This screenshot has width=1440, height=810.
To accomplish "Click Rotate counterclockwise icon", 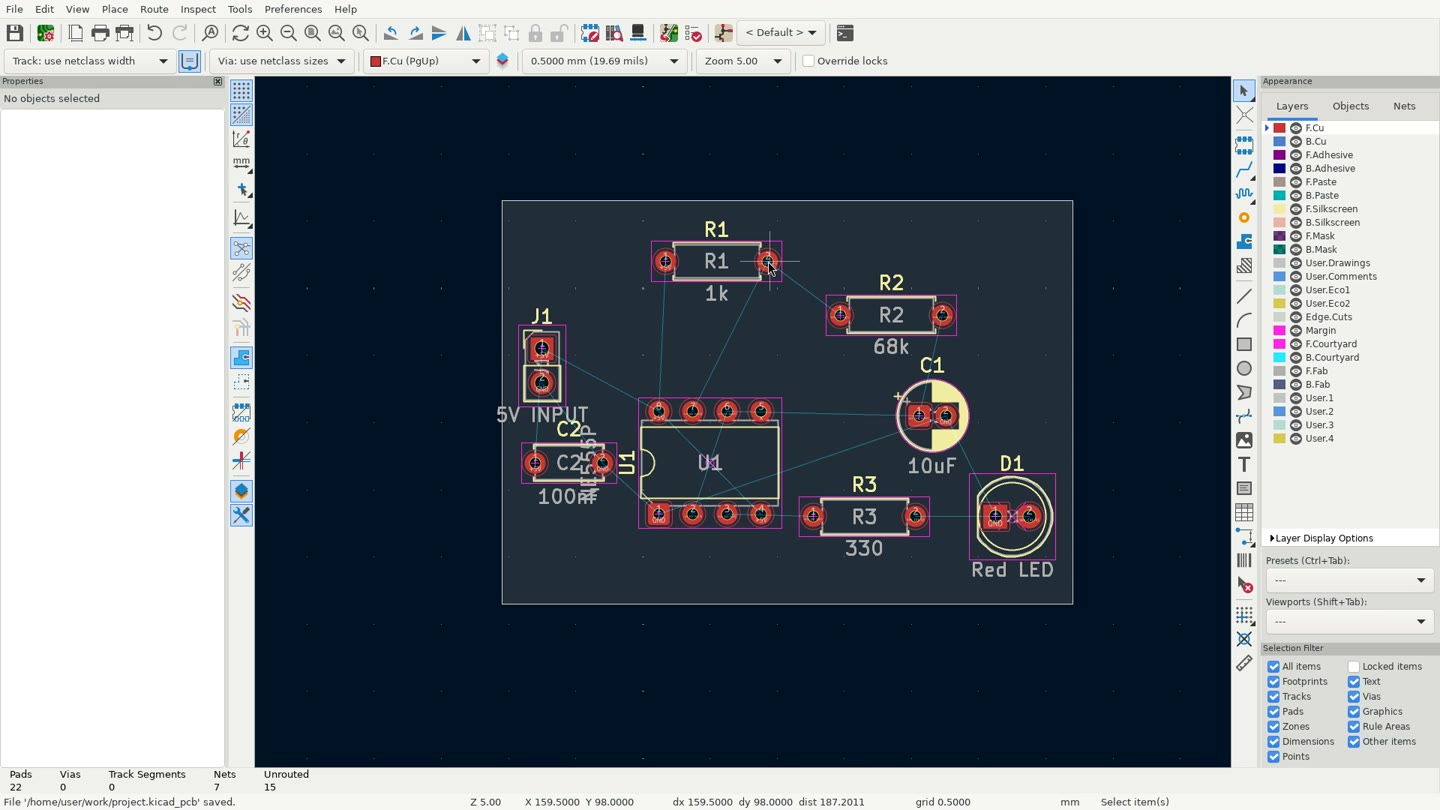I will 391,33.
